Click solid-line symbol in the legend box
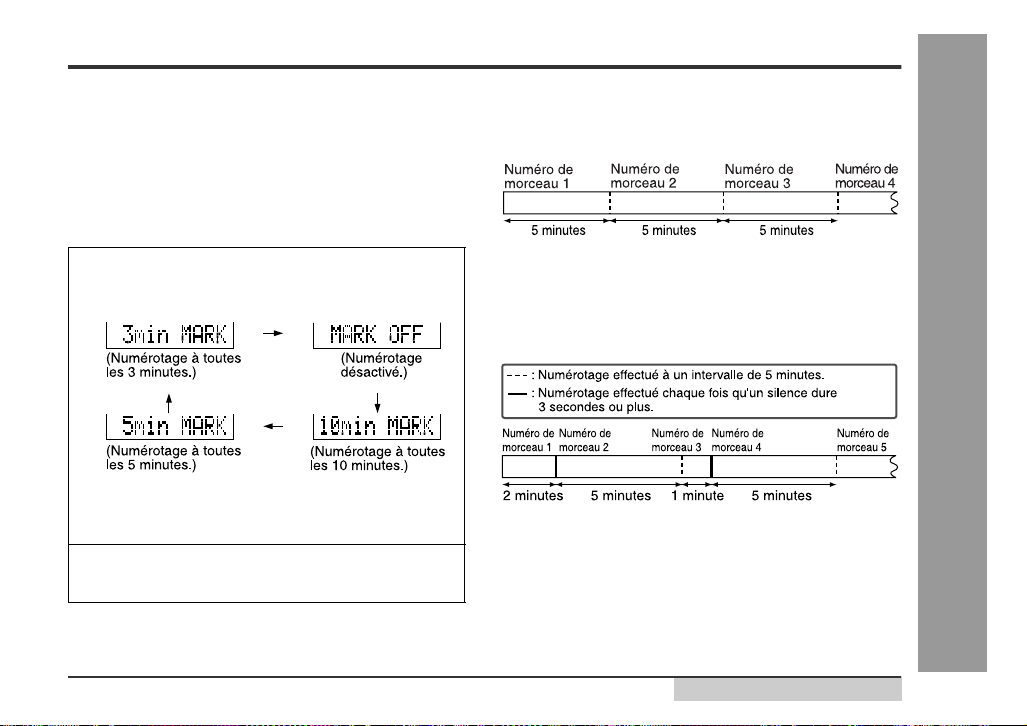Image resolution: width=1027 pixels, height=726 pixels. [x=517, y=394]
